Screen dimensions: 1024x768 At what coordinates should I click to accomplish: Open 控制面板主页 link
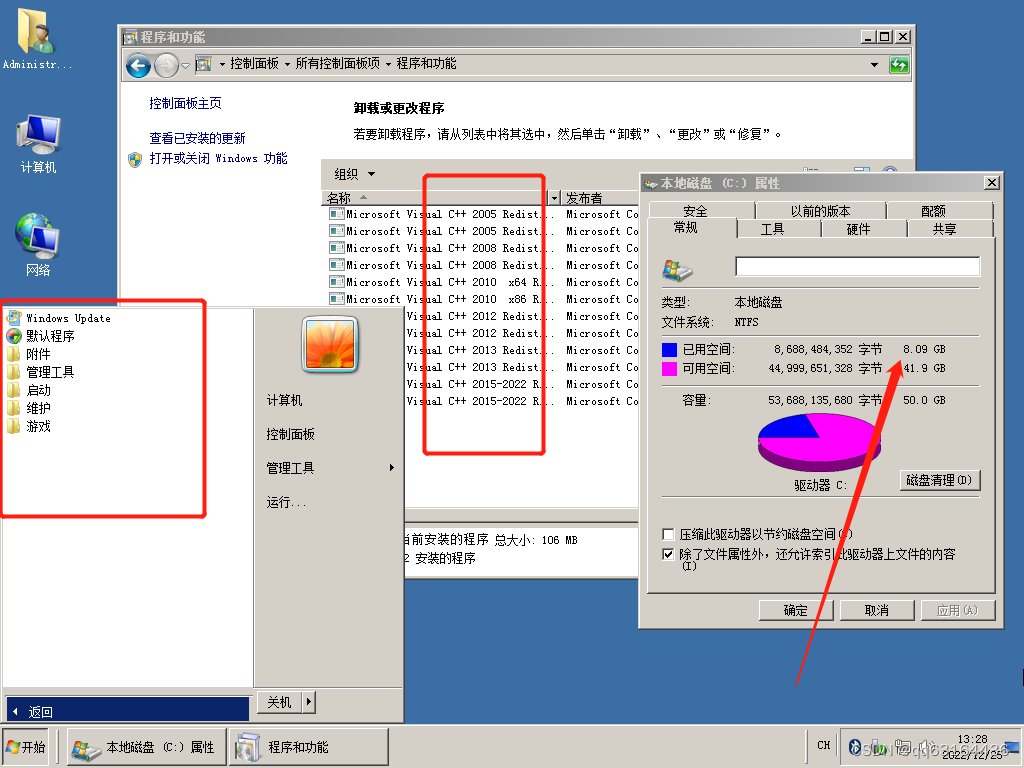(185, 103)
